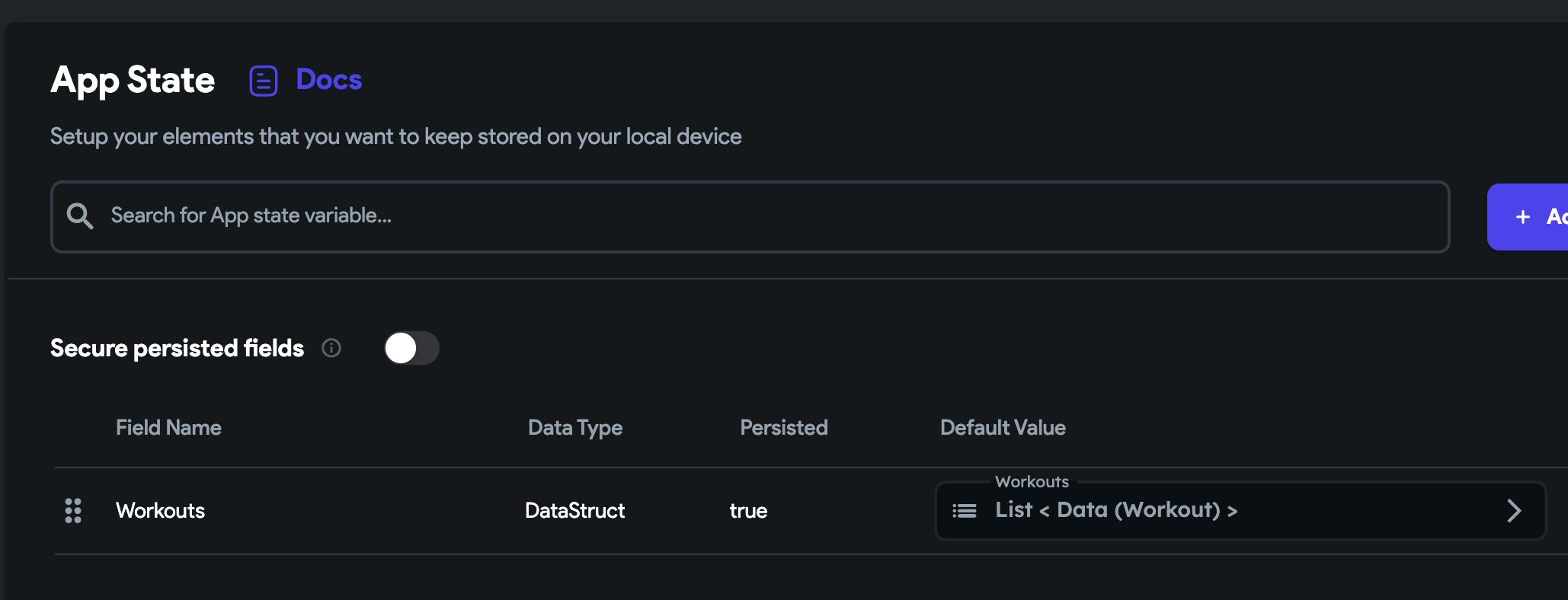Viewport: 1568px width, 600px height.
Task: Click the App State page title
Action: (133, 80)
